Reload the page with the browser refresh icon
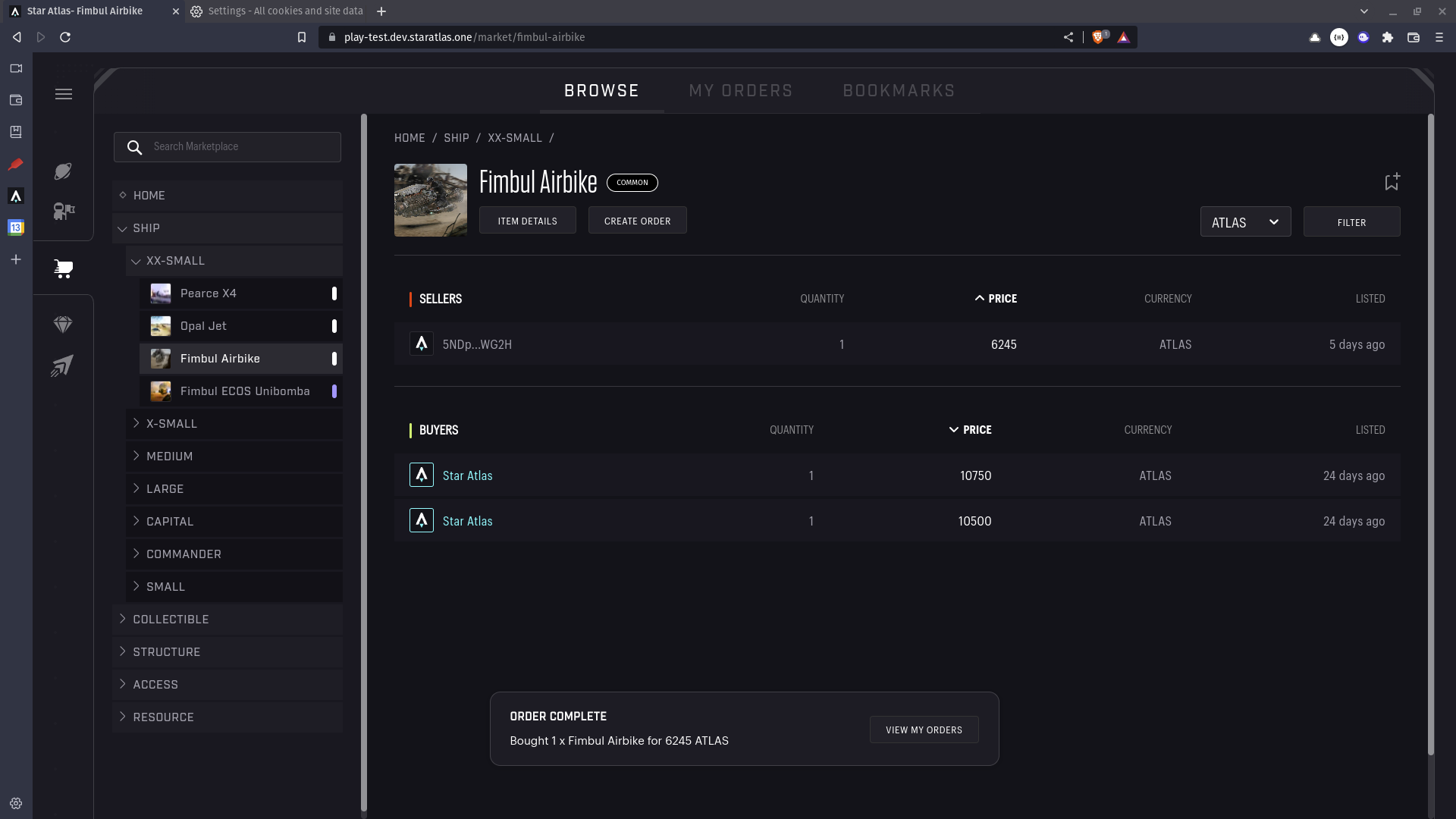This screenshot has height=819, width=1456. tap(65, 37)
